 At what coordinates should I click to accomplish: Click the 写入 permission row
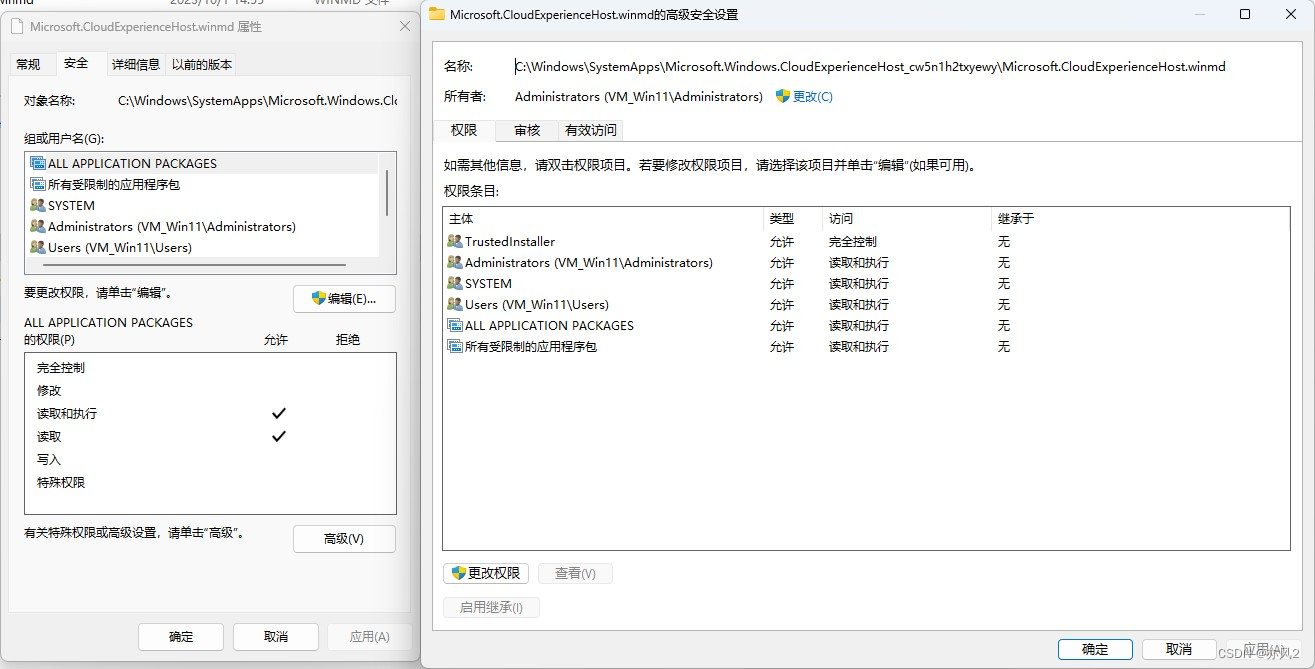[210, 459]
